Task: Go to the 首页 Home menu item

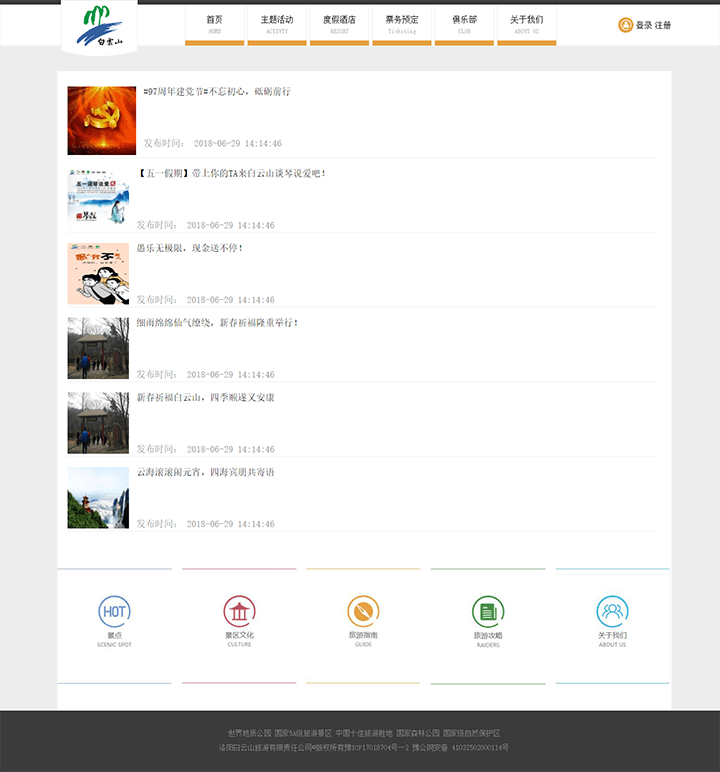Action: click(x=214, y=24)
